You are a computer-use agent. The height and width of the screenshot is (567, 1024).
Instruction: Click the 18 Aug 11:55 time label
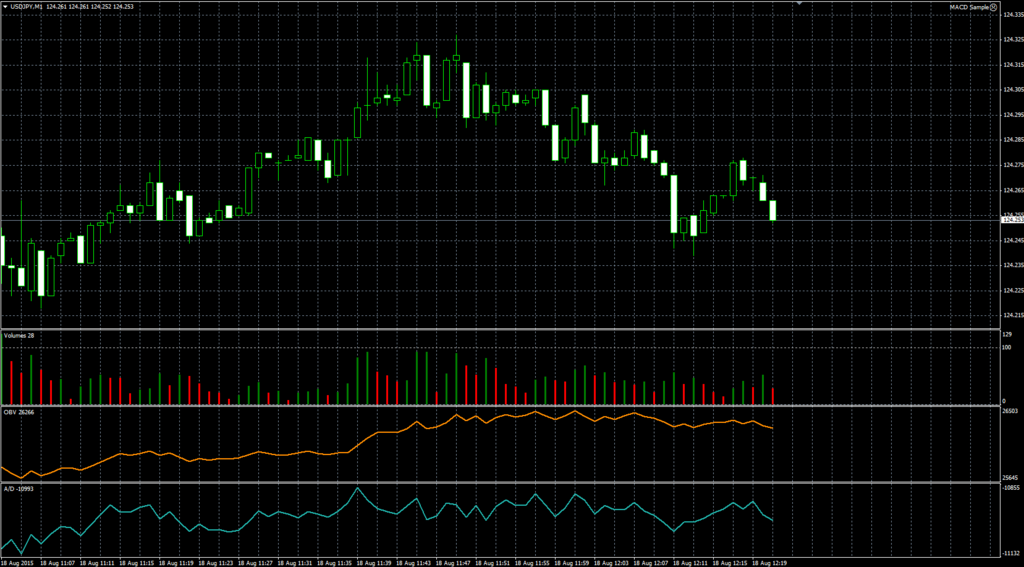click(x=534, y=562)
